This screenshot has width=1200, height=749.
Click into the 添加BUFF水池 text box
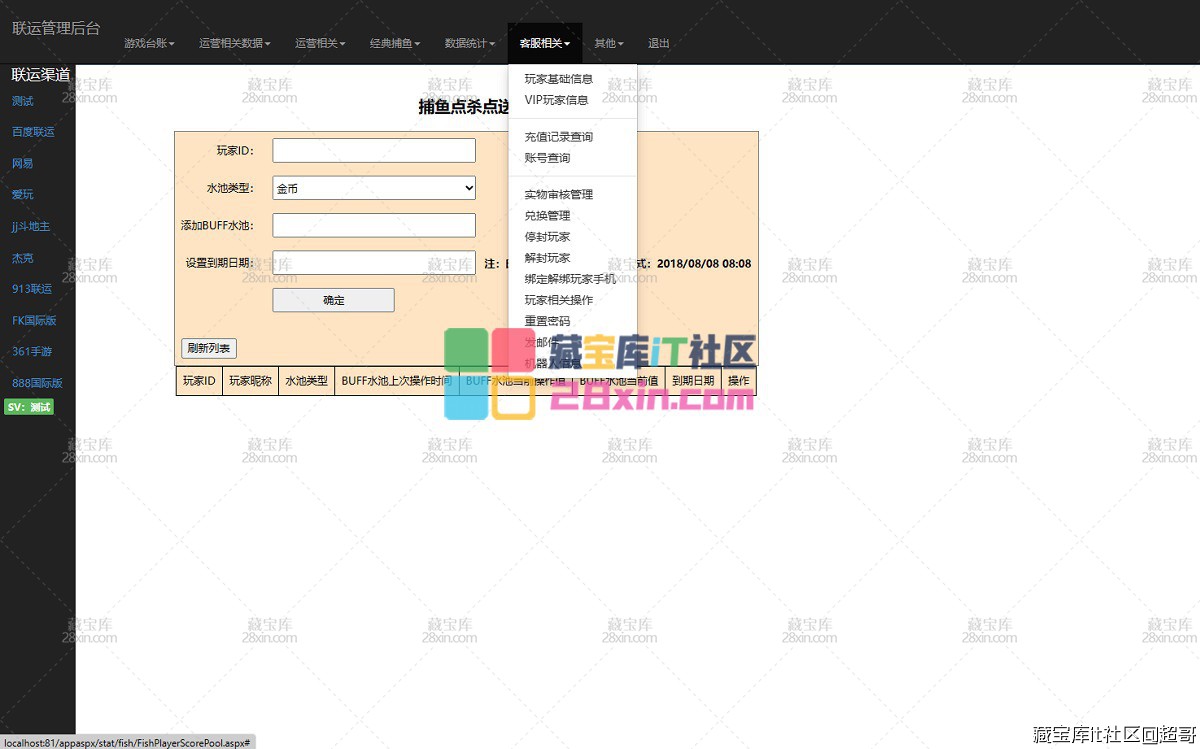[x=374, y=225]
